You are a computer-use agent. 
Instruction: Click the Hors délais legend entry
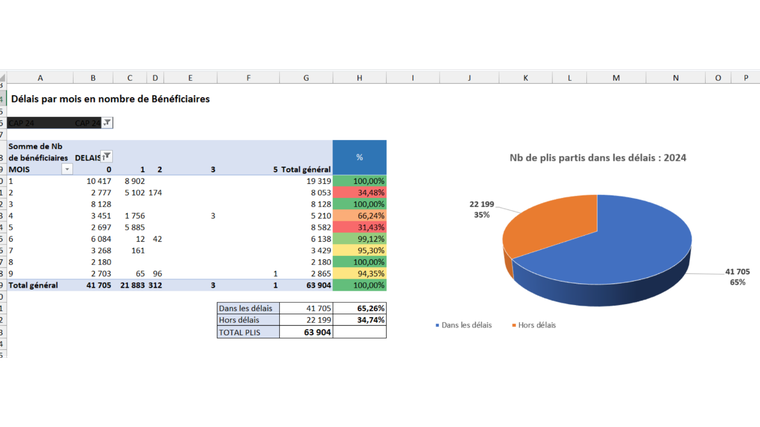[534, 325]
